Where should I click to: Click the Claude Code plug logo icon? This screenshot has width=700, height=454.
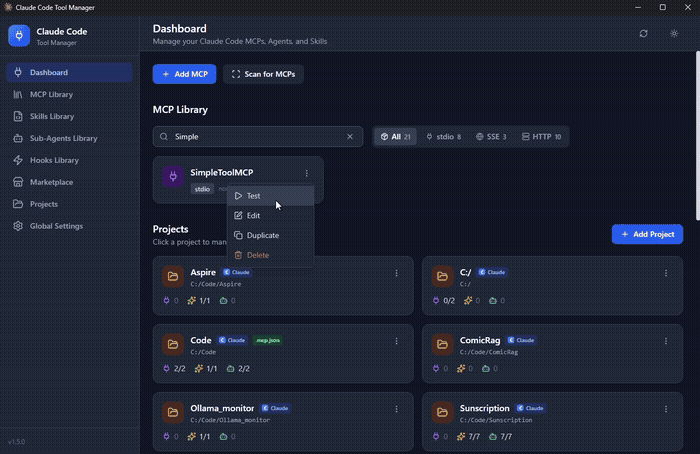tap(19, 36)
